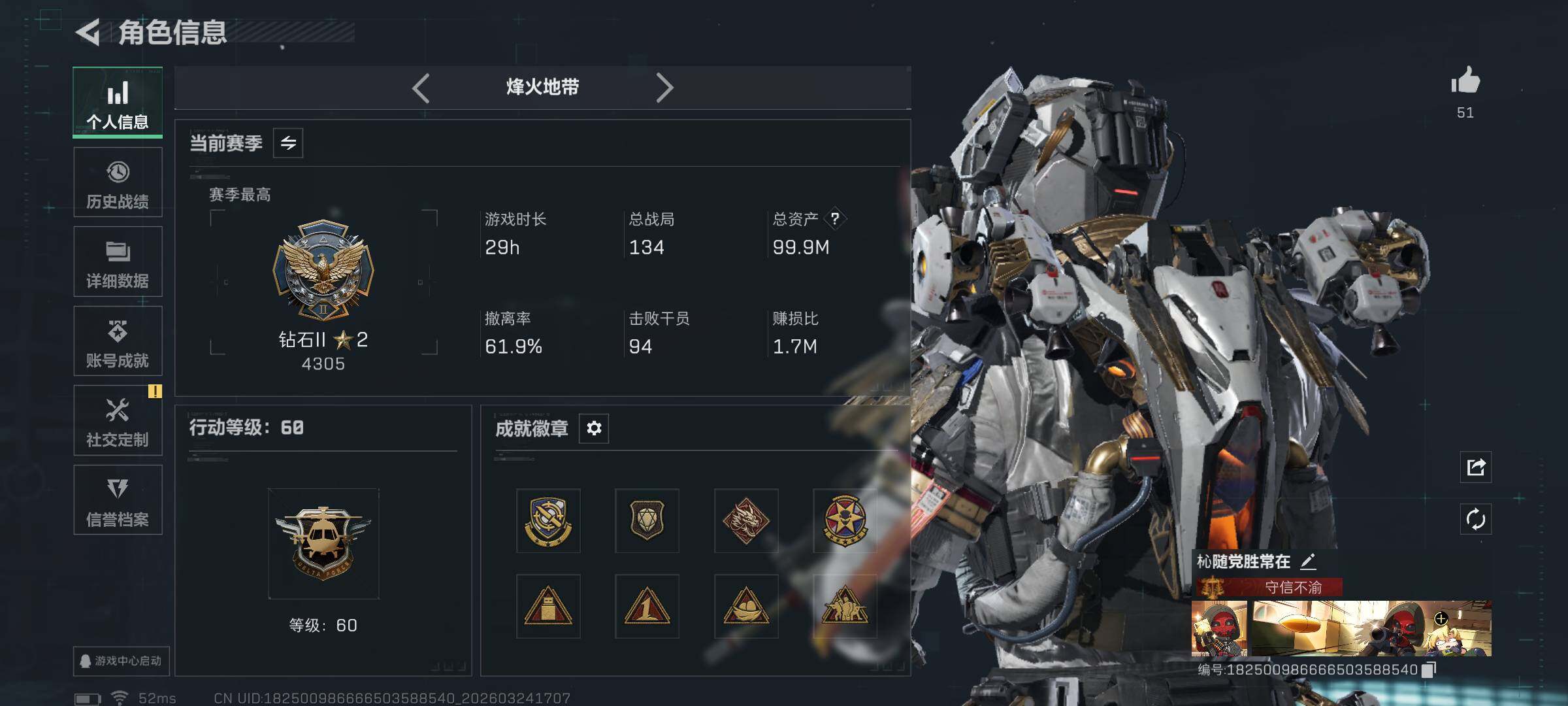Select the red dragon achievement badge
1568x706 pixels.
(746, 521)
